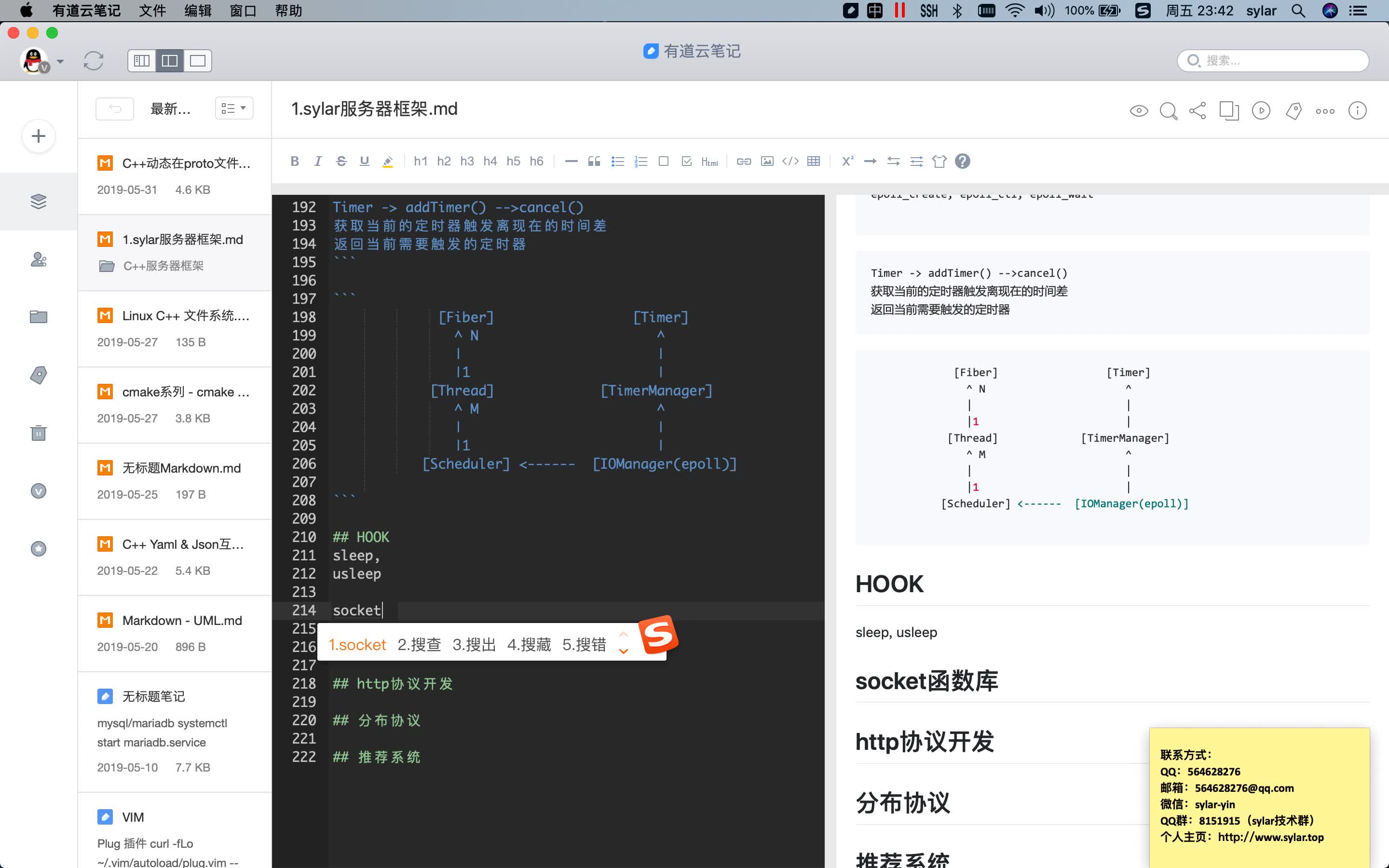Open the theme shirt icon

[x=940, y=162]
